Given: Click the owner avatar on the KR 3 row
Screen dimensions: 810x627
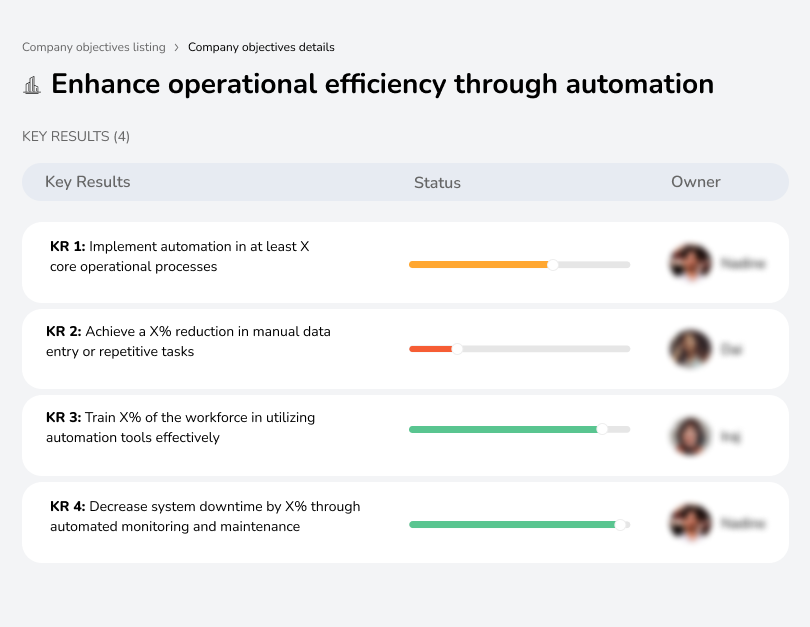Looking at the screenshot, I should click(689, 436).
